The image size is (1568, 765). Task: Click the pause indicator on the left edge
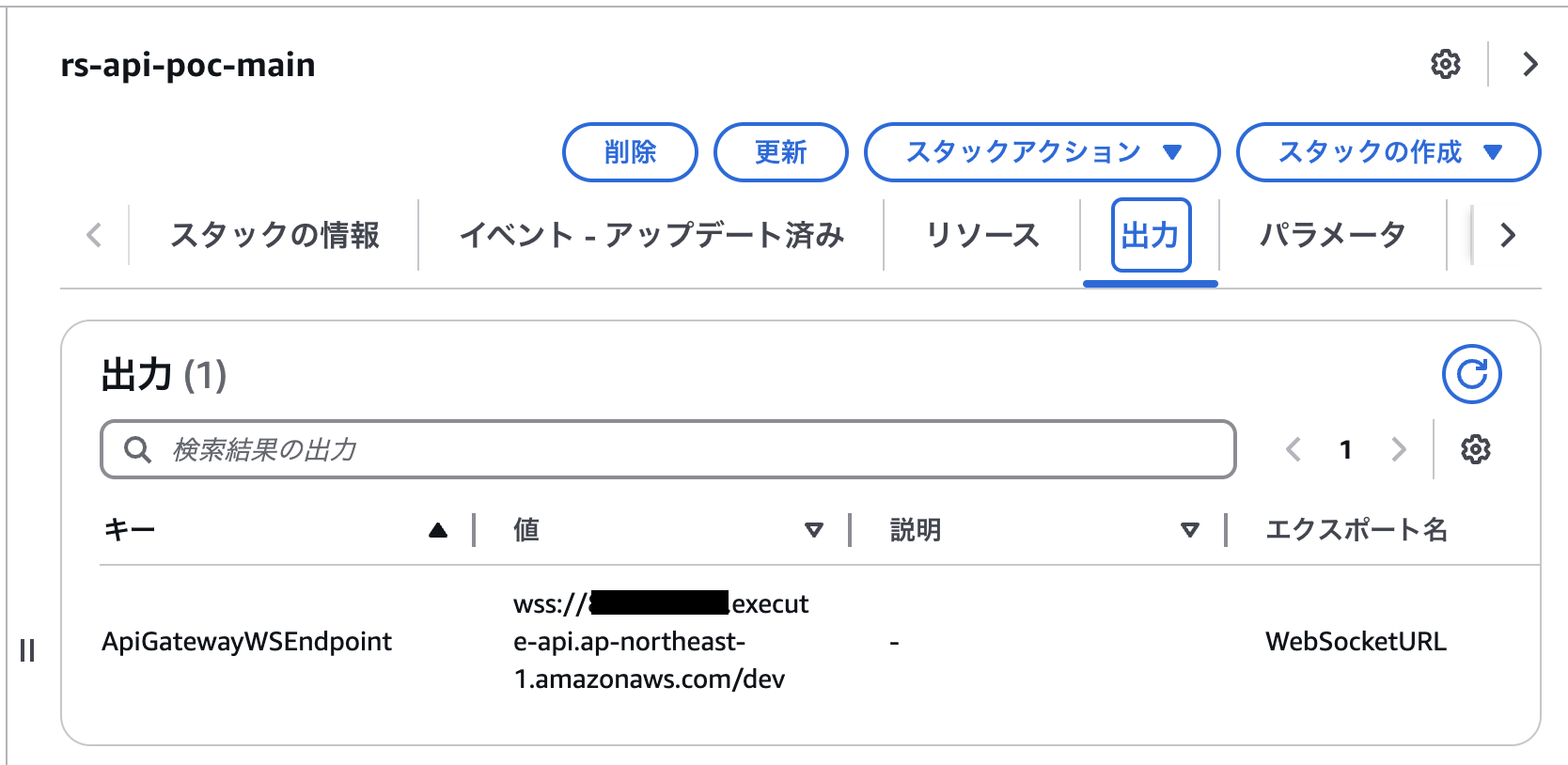[27, 648]
